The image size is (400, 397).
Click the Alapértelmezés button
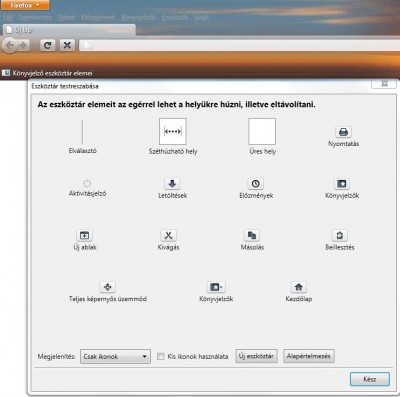click(309, 356)
